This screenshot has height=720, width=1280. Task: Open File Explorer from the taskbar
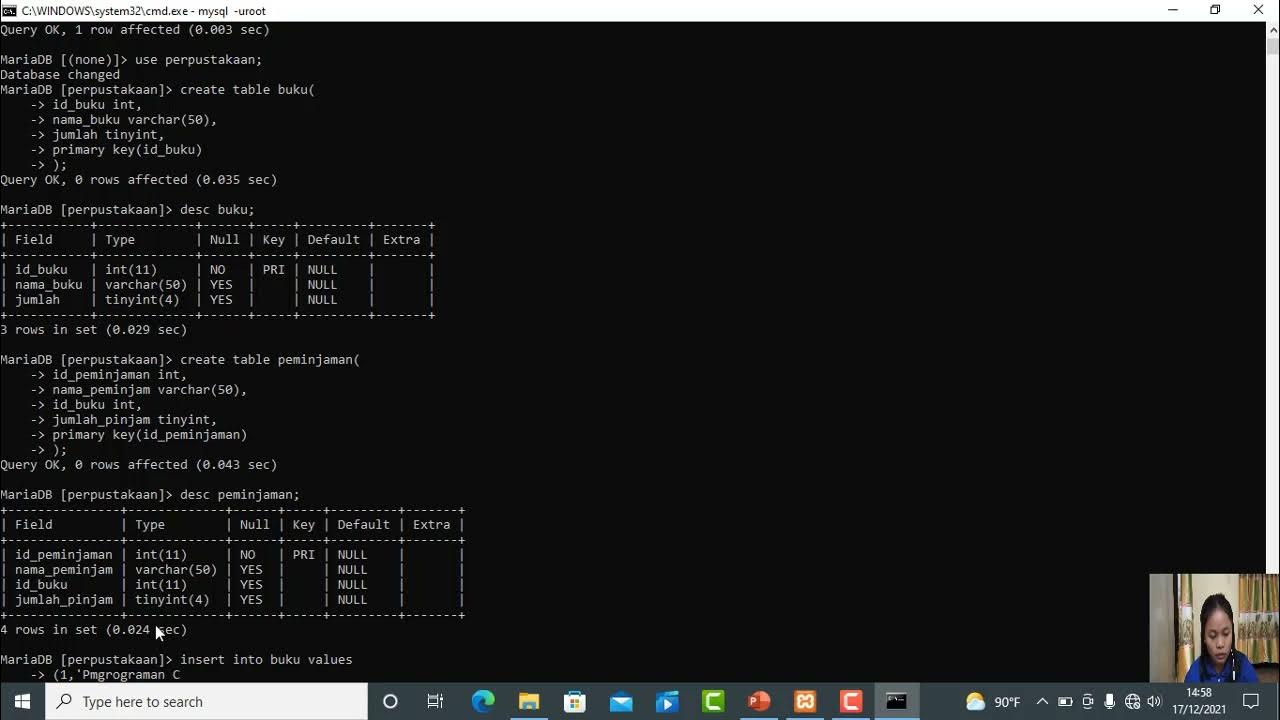coord(529,701)
